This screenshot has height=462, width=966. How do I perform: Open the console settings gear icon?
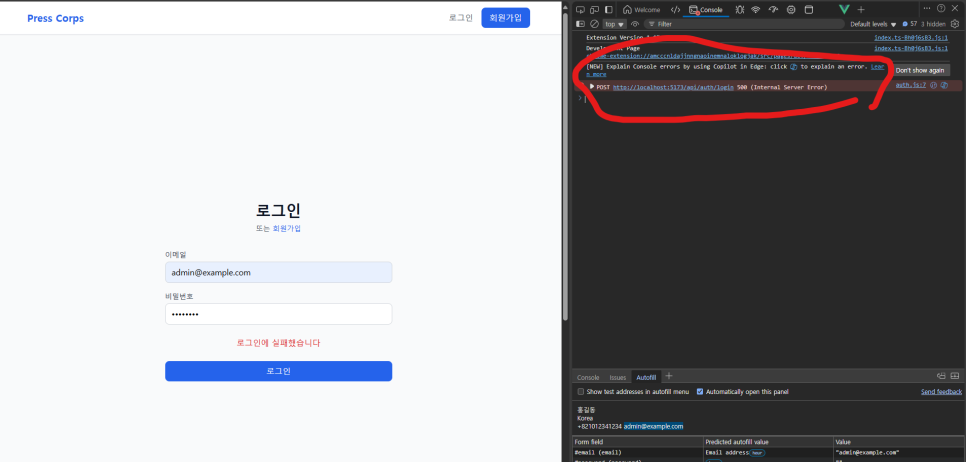[955, 24]
